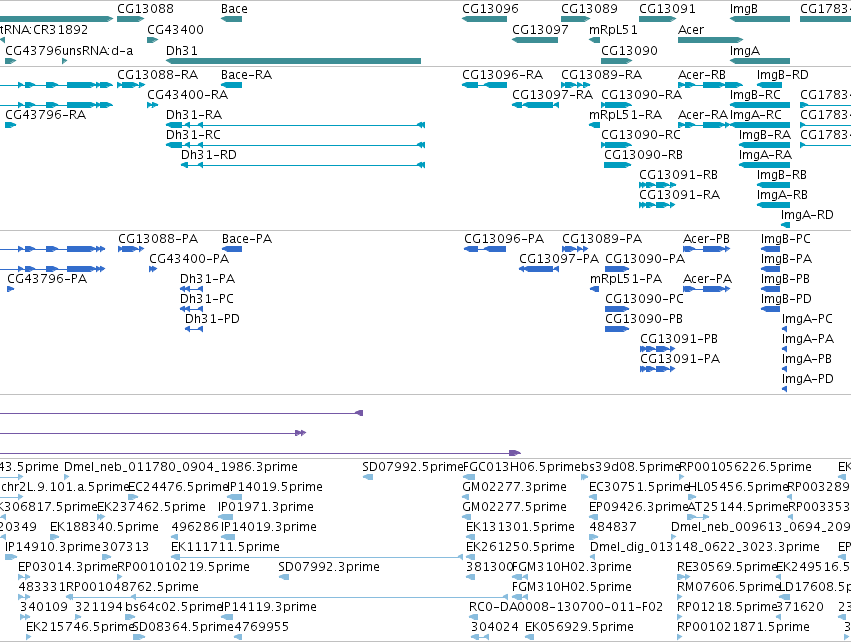Screen dimensions: 851x642
Task: Click the 'EP03014.3prime' EST label
Action: pos(68,567)
